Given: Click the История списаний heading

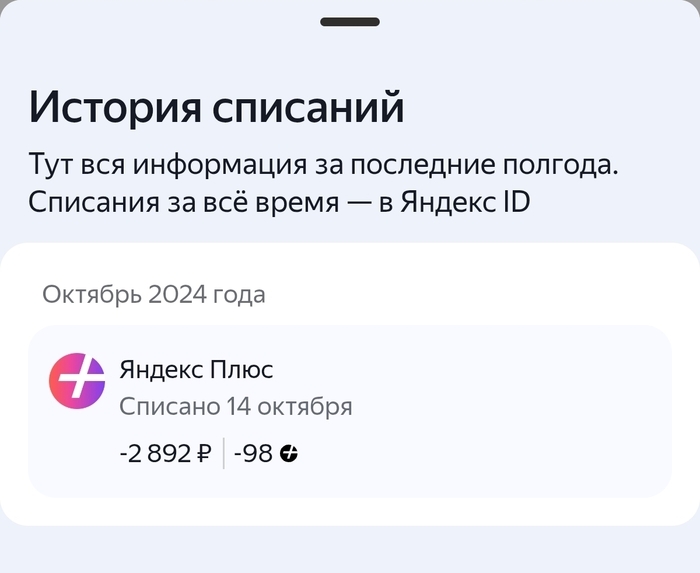Looking at the screenshot, I should [216, 106].
